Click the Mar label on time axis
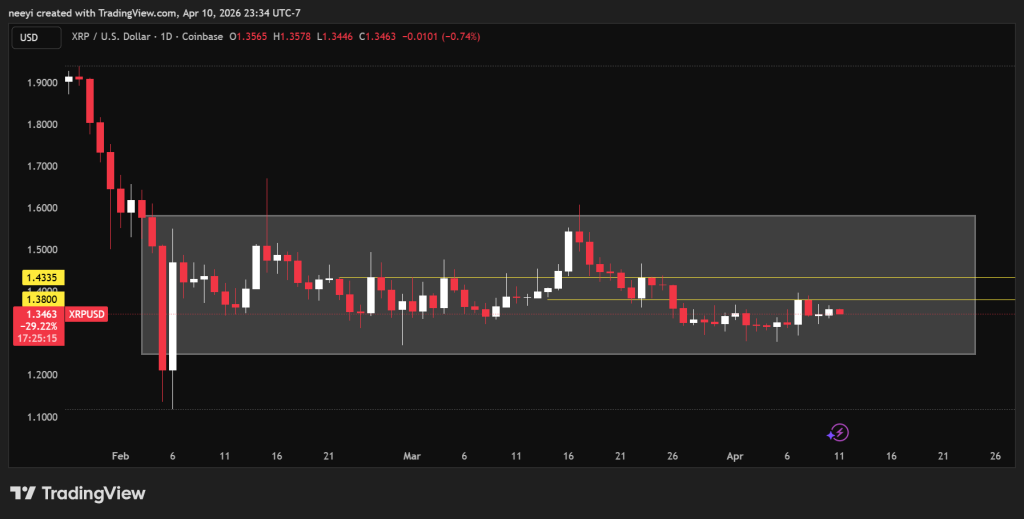Image resolution: width=1024 pixels, height=519 pixels. 412,456
